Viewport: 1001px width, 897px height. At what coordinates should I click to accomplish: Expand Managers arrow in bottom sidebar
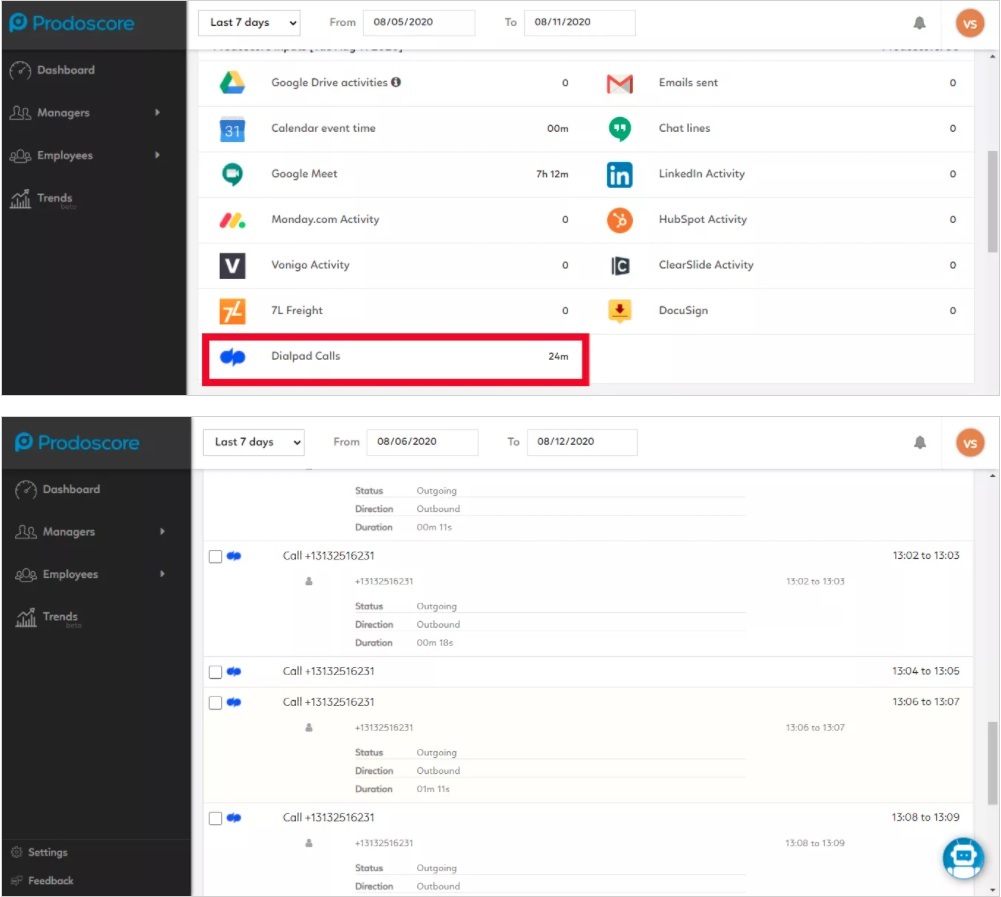click(x=162, y=531)
